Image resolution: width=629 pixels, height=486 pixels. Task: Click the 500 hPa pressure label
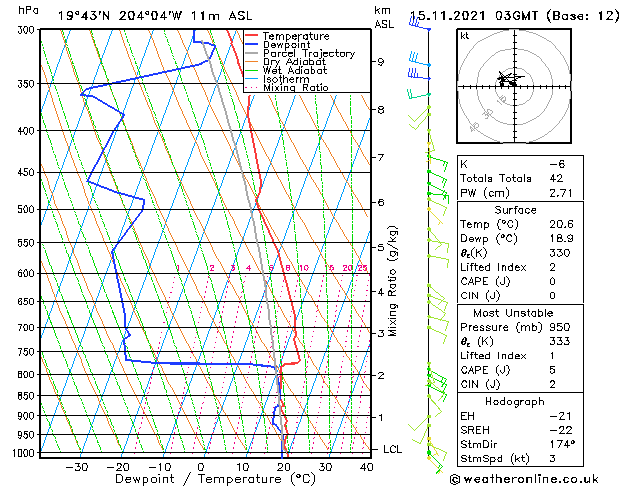28,209
